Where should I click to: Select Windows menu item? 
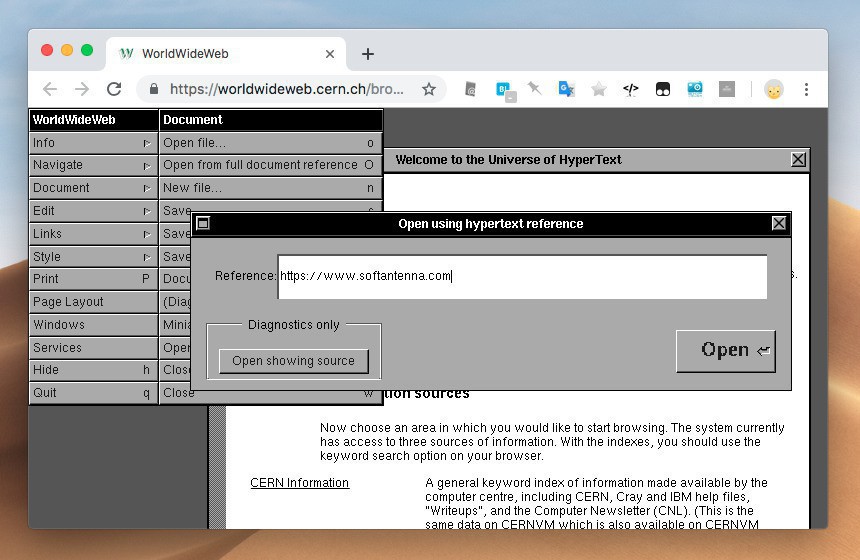[94, 325]
